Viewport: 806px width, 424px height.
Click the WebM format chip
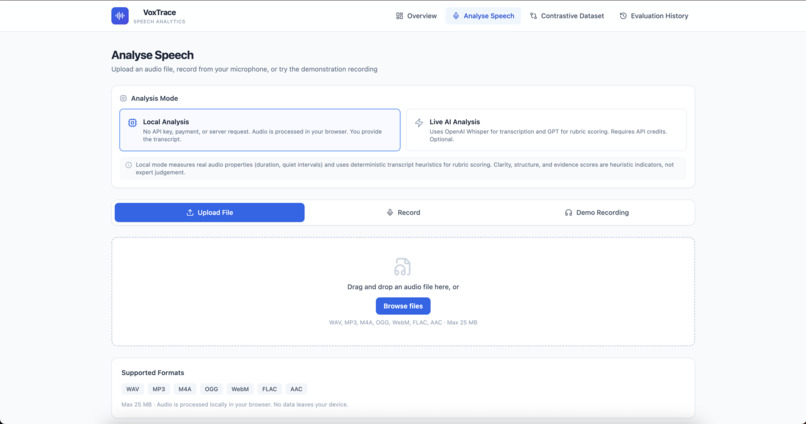(240, 389)
